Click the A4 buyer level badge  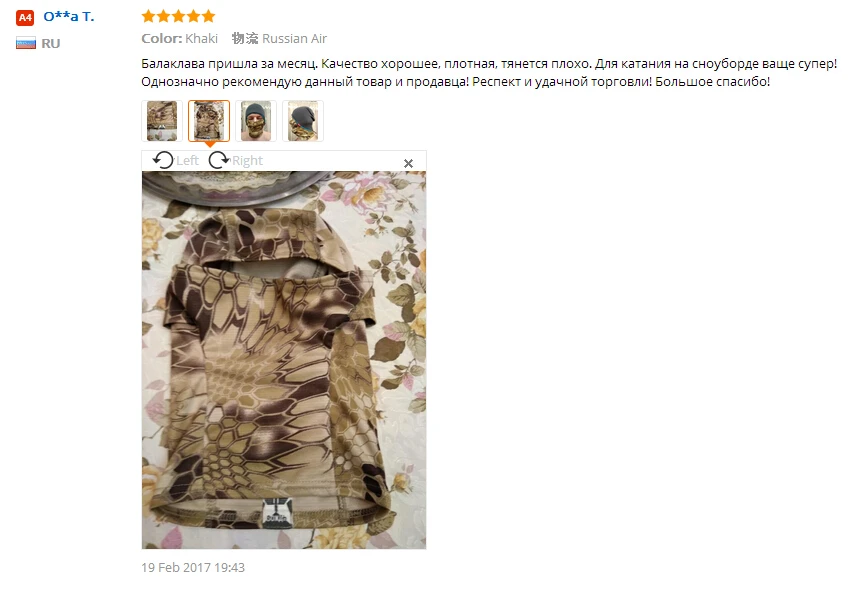(x=25, y=18)
